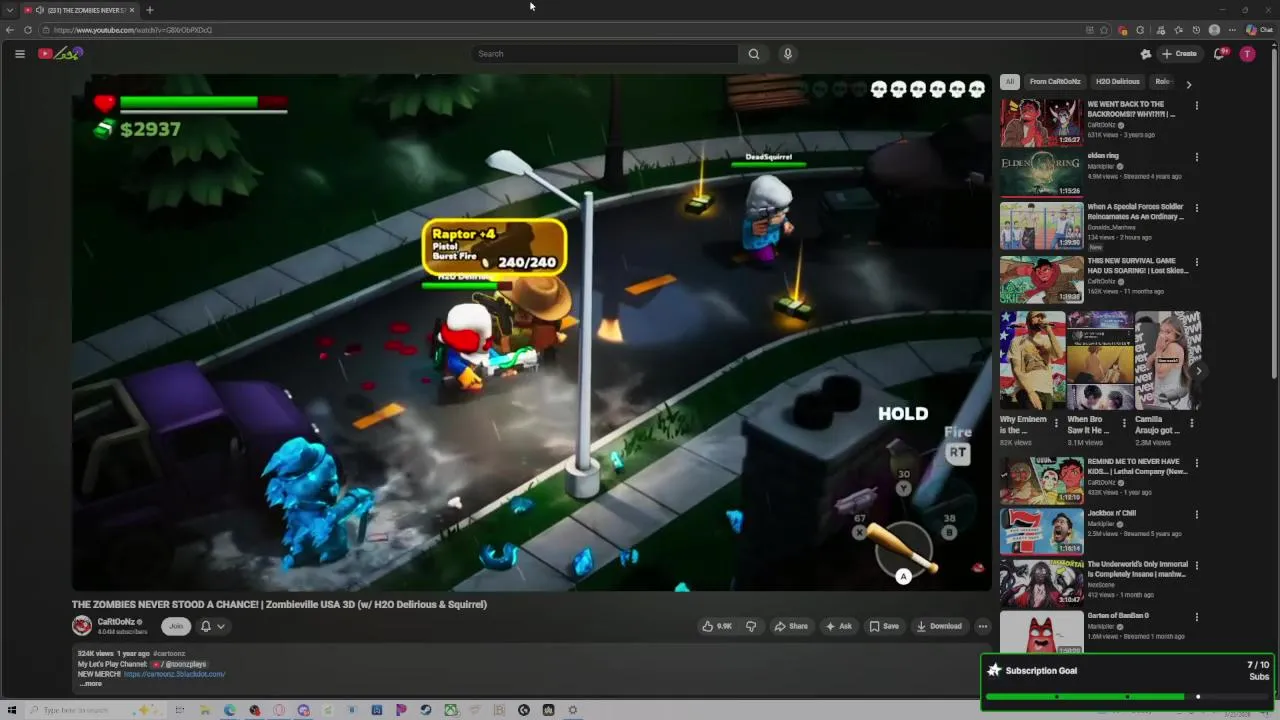Open the Windows Start menu
Image resolution: width=1280 pixels, height=720 pixels.
(12, 710)
